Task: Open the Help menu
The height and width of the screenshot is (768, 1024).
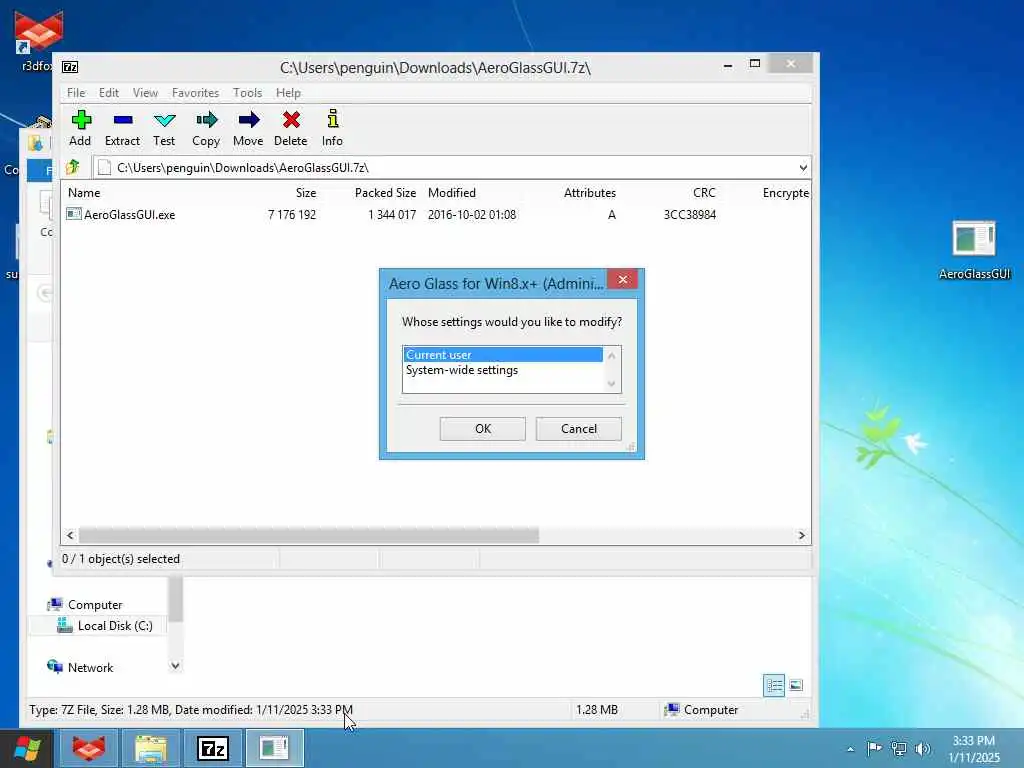Action: 288,93
